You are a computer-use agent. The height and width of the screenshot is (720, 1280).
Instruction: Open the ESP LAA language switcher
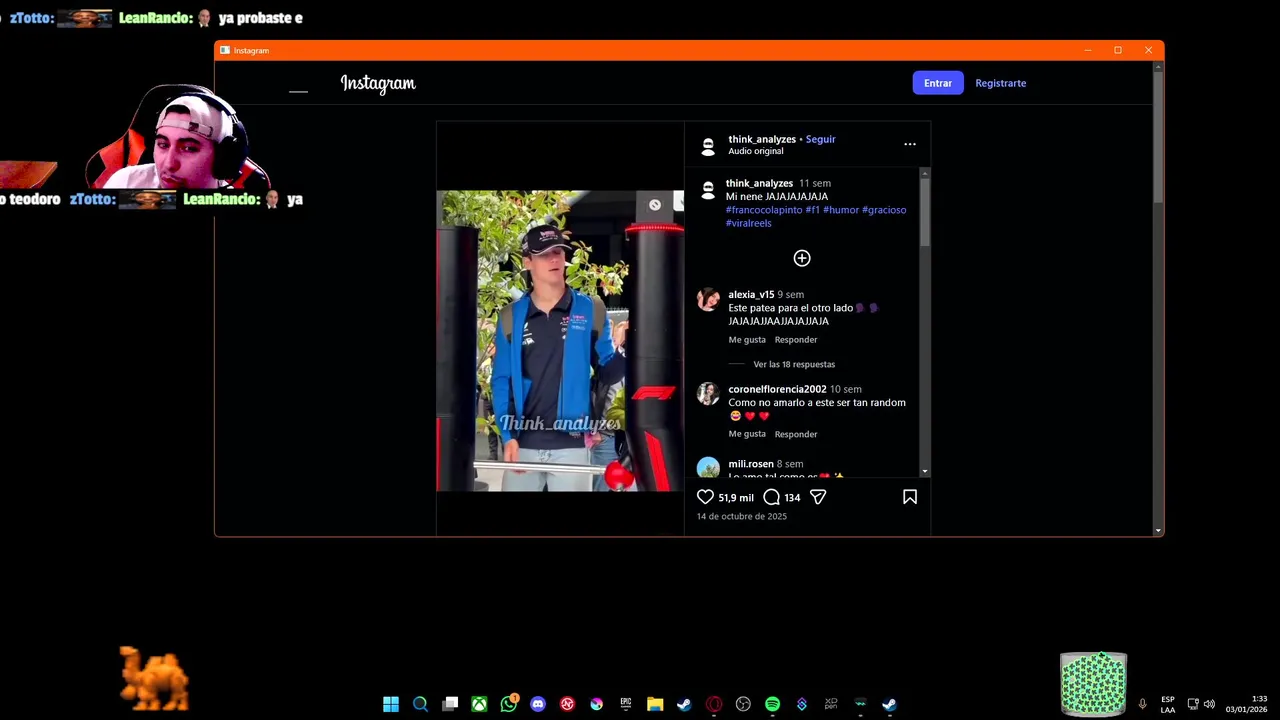(1168, 704)
